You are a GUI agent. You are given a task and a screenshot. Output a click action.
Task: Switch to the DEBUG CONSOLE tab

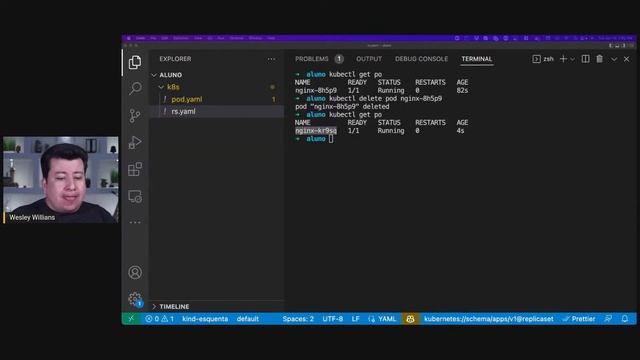click(421, 59)
